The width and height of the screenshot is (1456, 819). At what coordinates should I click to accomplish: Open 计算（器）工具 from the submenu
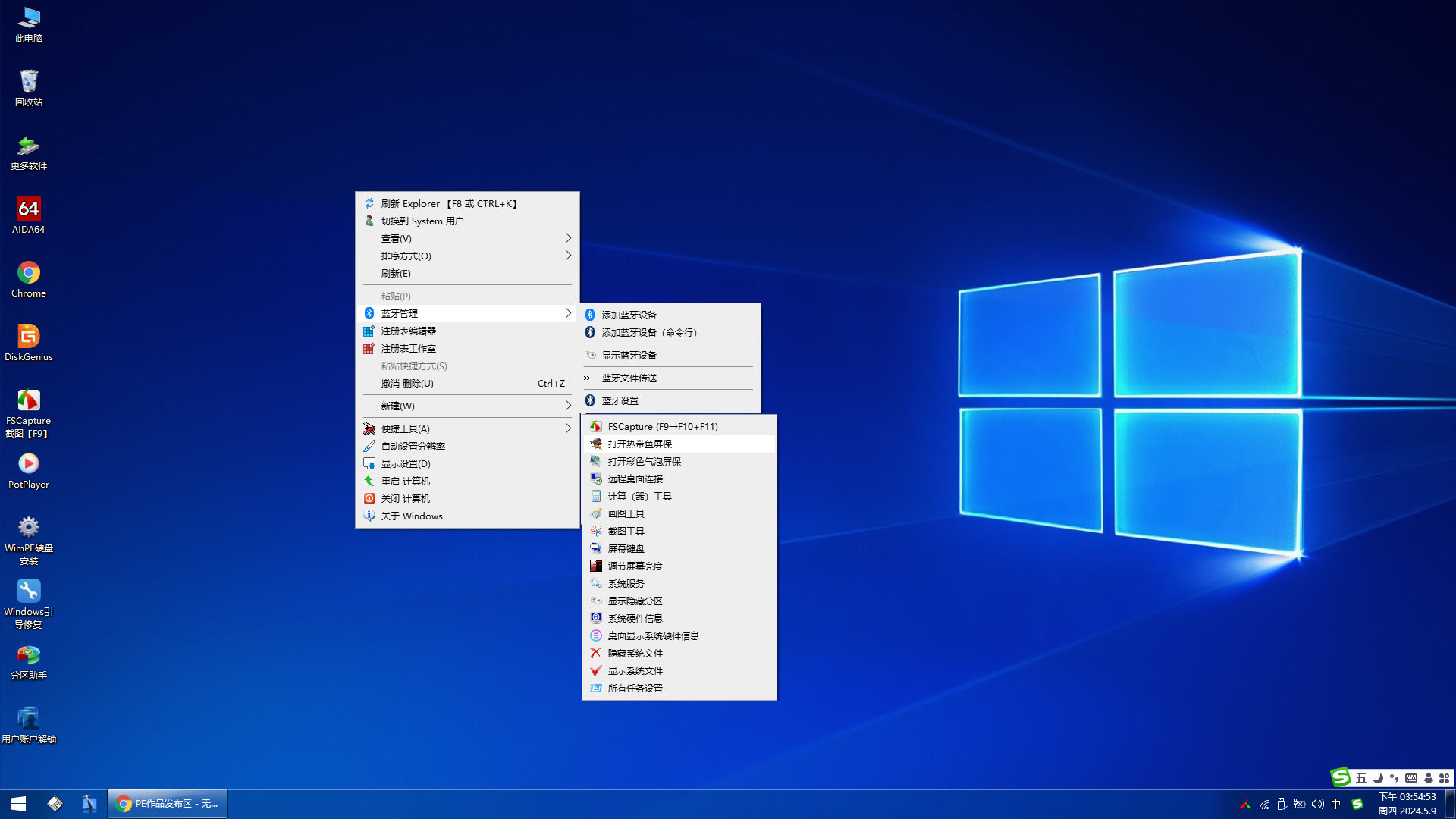[x=679, y=496]
